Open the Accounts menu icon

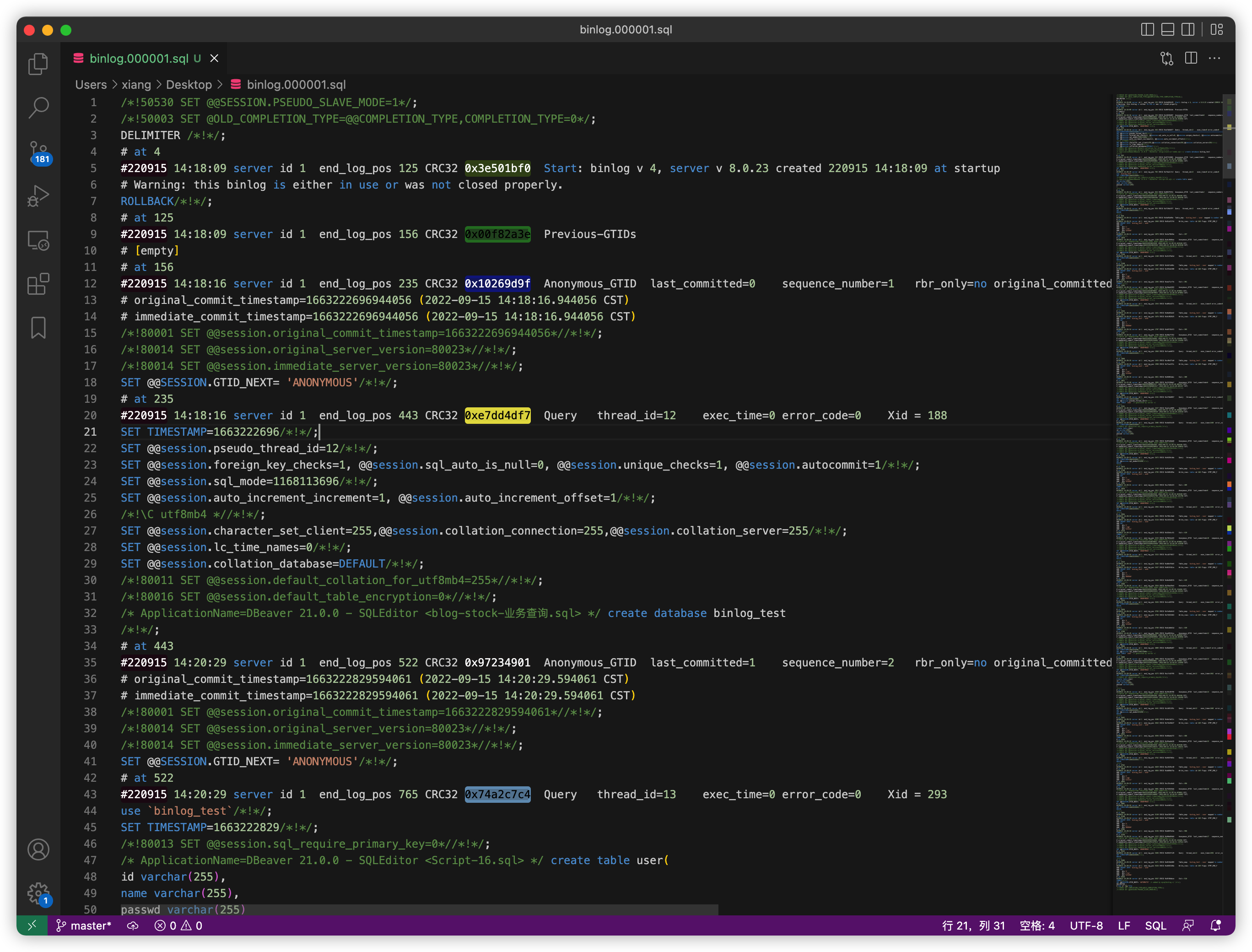[x=38, y=849]
